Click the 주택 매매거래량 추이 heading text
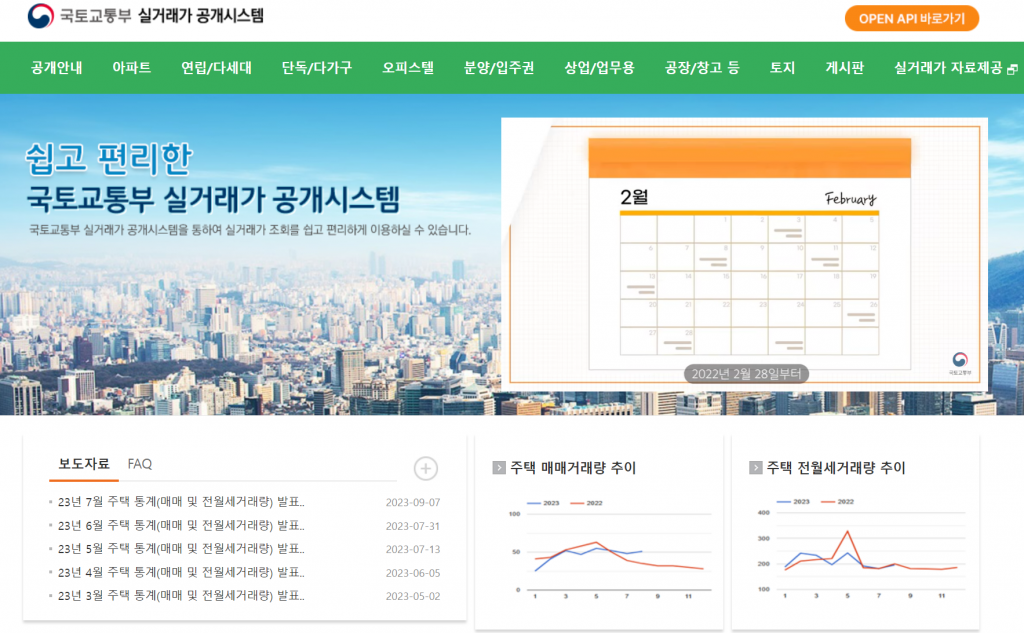 [573, 468]
